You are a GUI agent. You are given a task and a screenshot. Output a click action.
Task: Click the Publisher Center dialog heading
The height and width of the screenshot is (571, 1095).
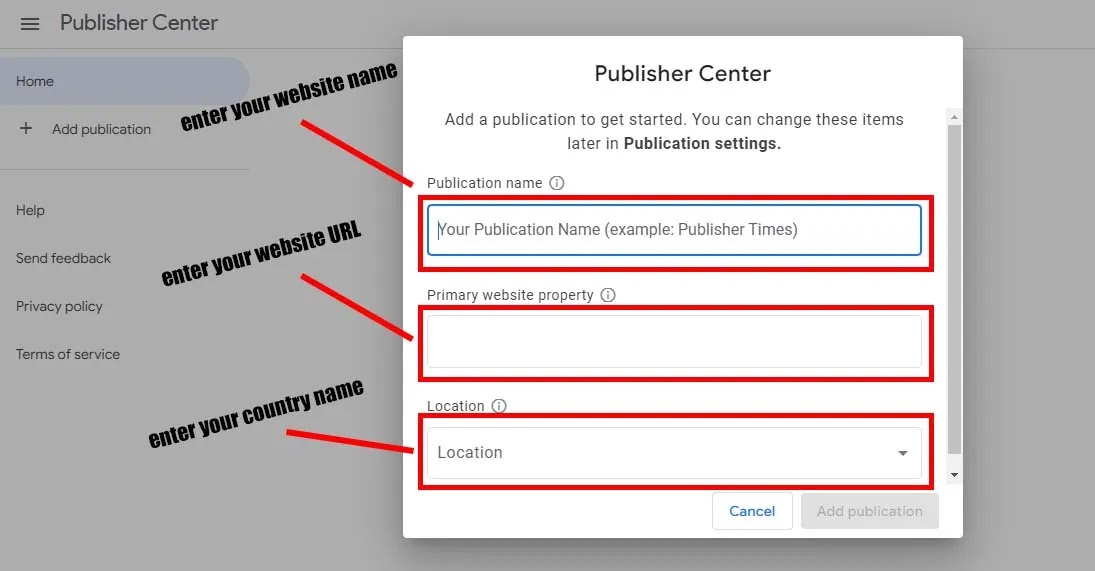point(682,73)
